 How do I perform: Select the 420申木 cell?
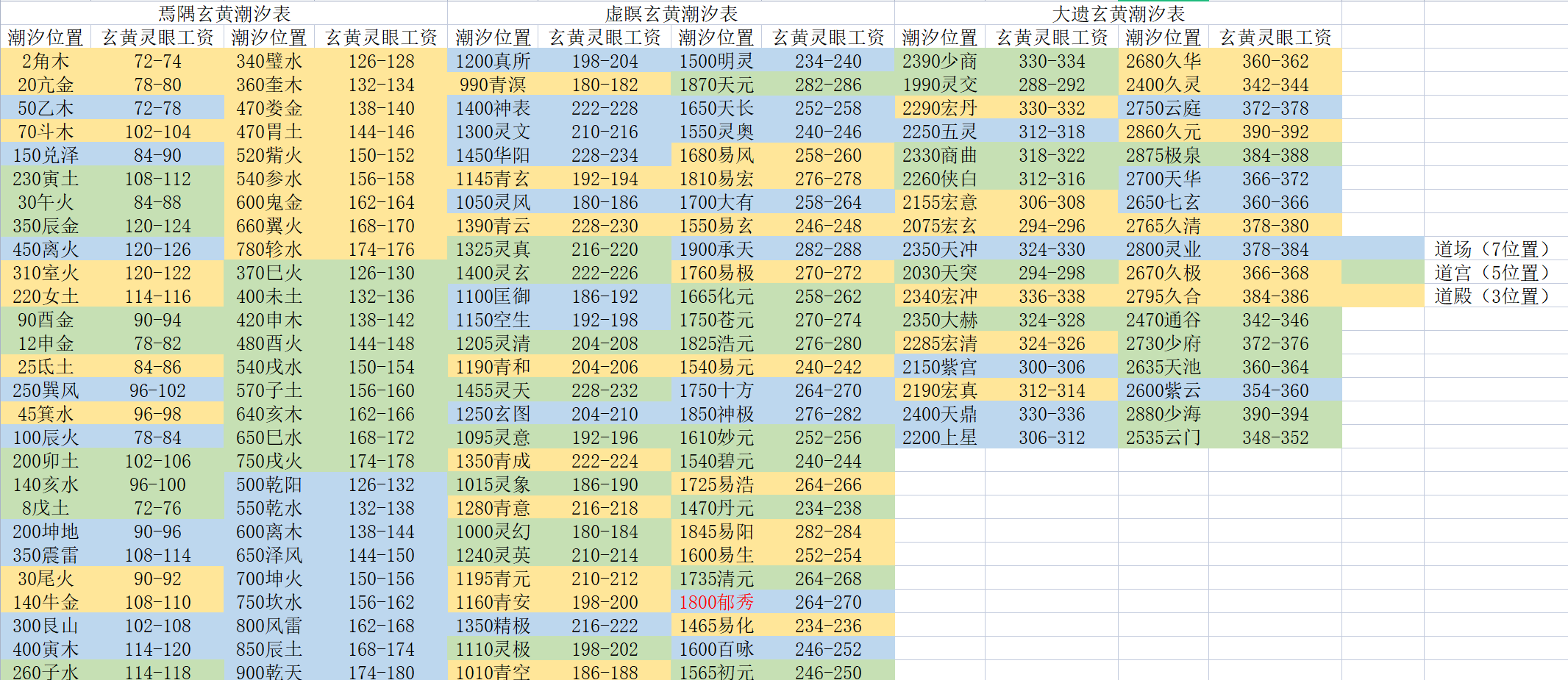(269, 319)
